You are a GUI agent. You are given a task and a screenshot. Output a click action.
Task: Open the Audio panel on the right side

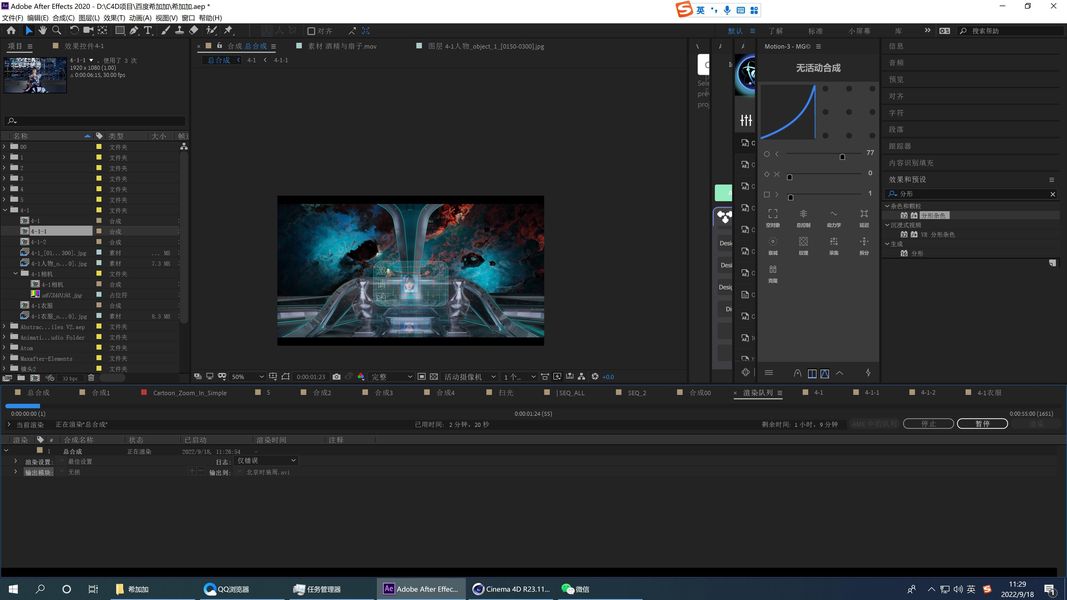point(896,63)
